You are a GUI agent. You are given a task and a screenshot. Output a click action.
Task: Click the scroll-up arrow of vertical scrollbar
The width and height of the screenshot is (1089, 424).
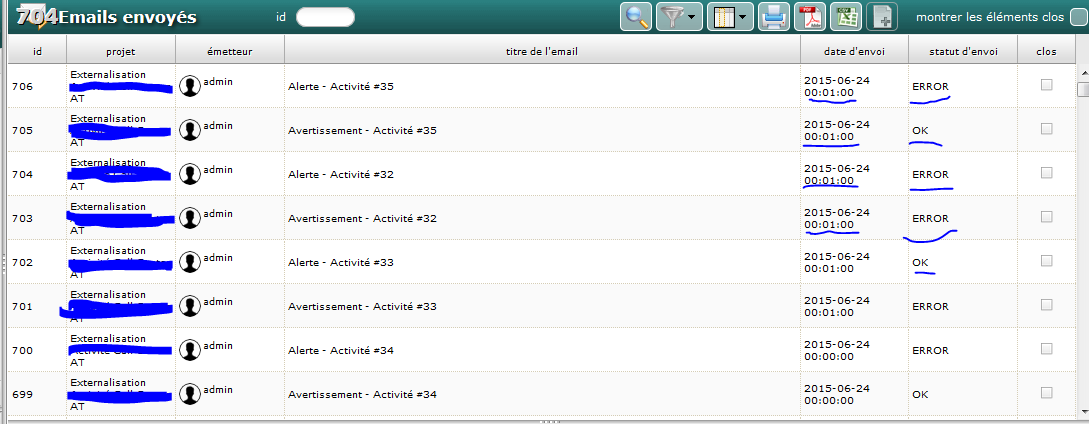click(x=1082, y=72)
